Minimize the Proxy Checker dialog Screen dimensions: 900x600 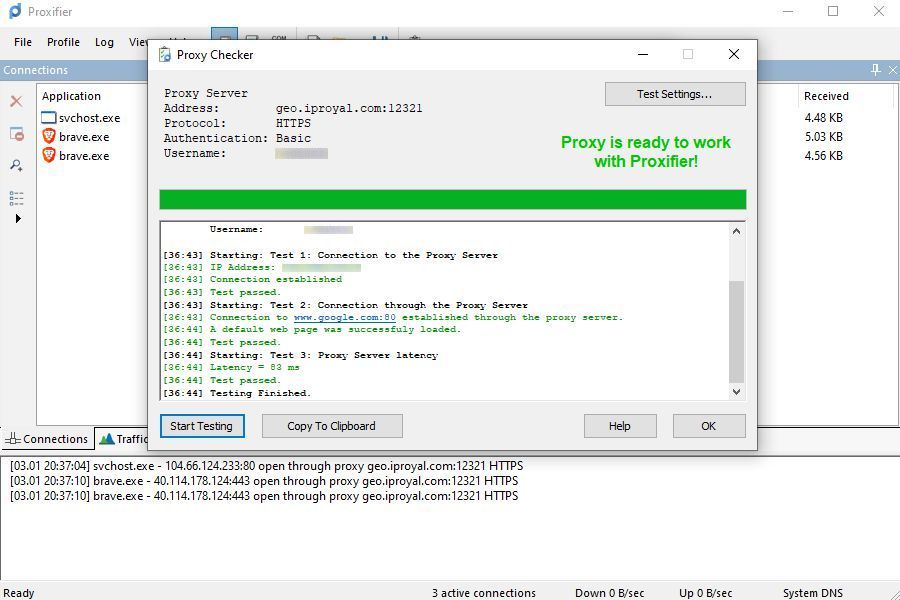643,54
